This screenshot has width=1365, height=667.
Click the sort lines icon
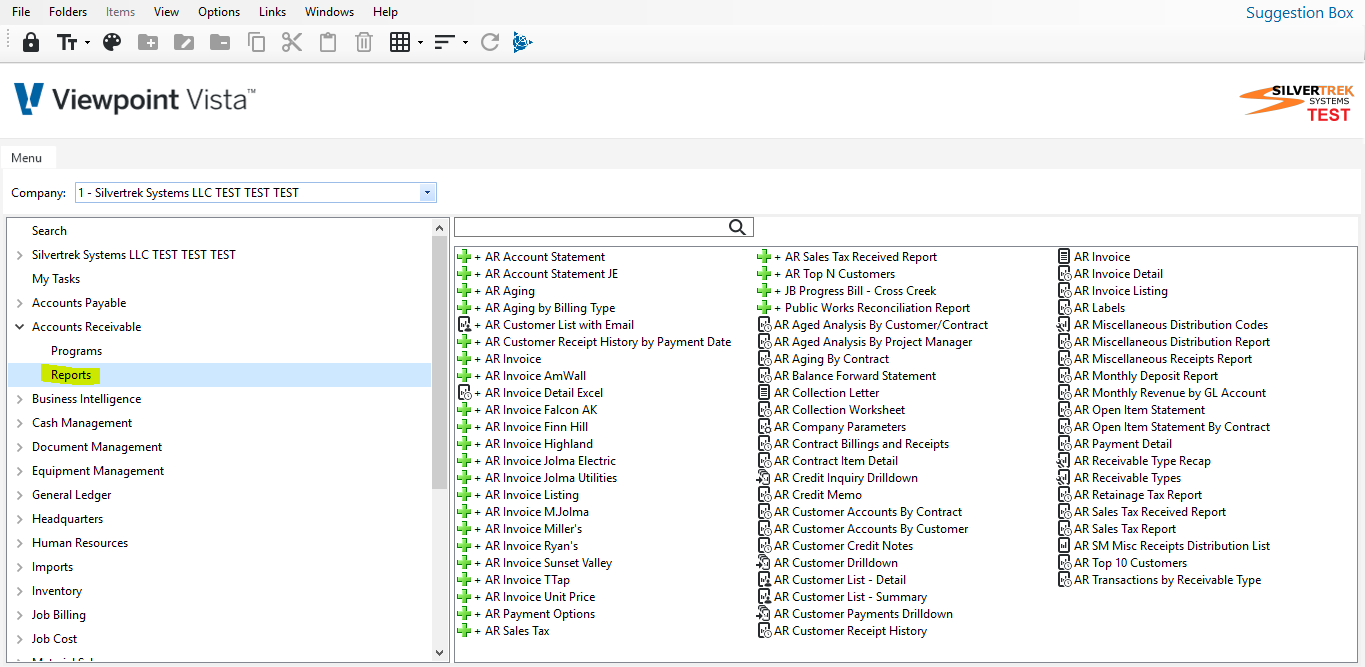445,42
